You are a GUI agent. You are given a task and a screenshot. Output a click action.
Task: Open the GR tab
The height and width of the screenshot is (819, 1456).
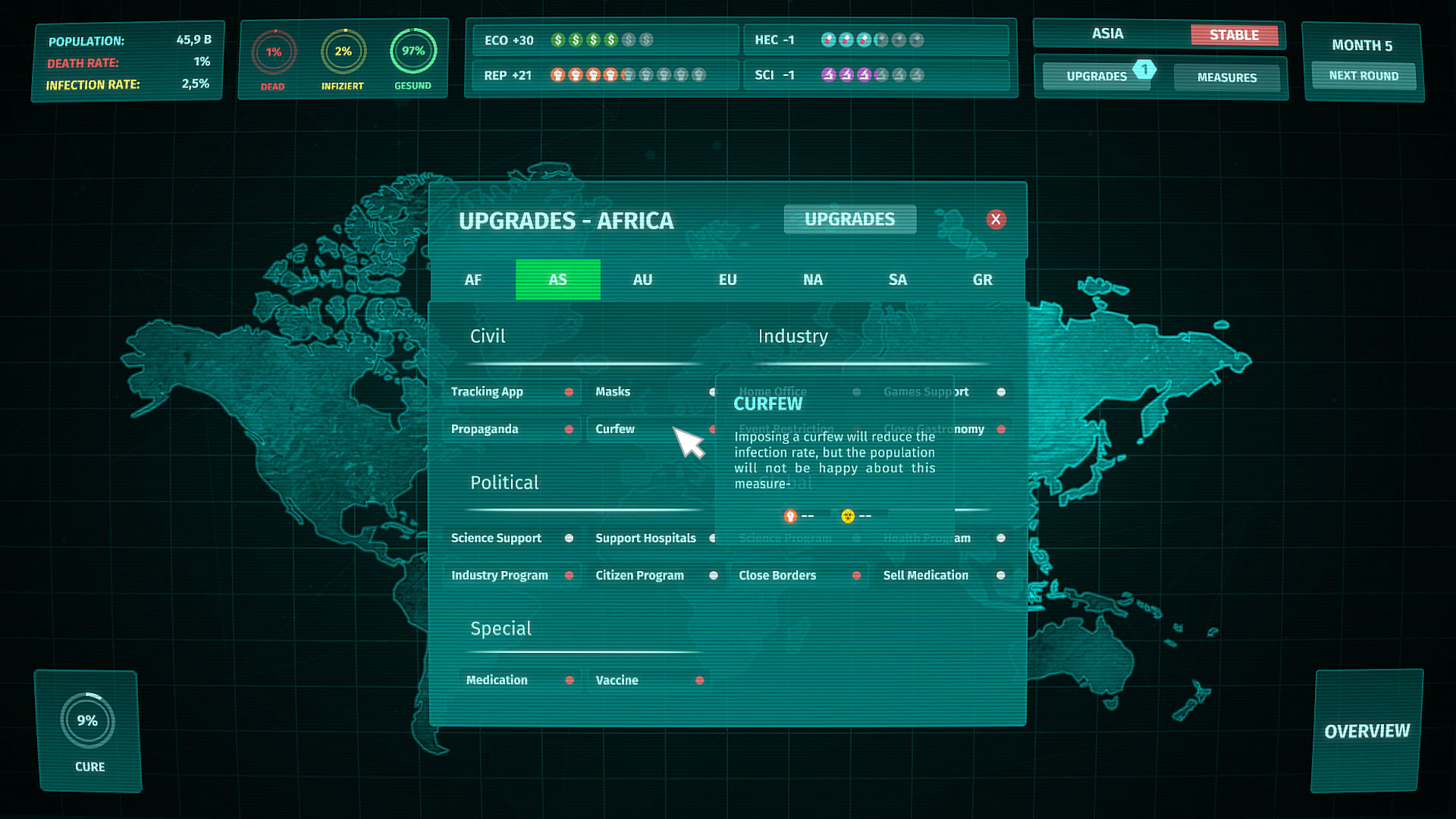[983, 280]
